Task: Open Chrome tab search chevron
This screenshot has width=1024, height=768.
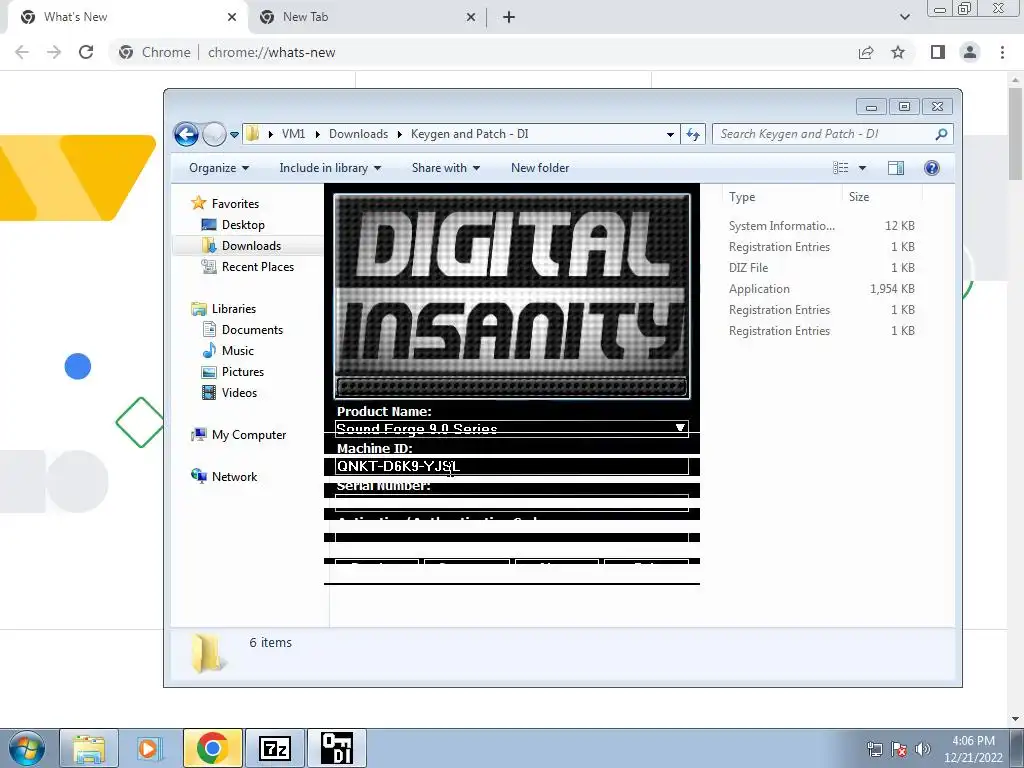Action: [904, 17]
